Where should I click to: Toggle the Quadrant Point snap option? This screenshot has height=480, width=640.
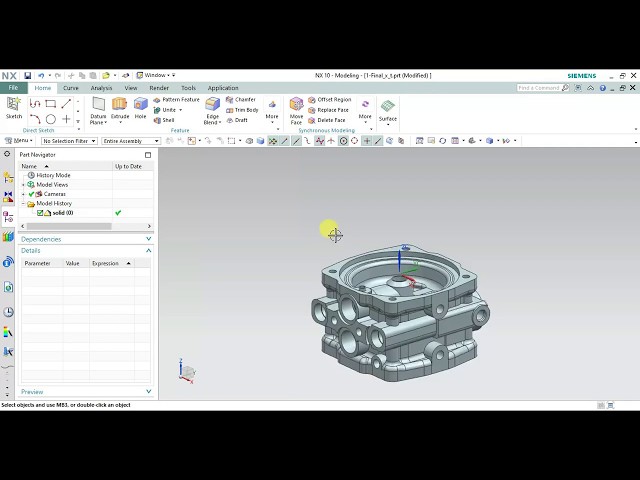(x=354, y=141)
